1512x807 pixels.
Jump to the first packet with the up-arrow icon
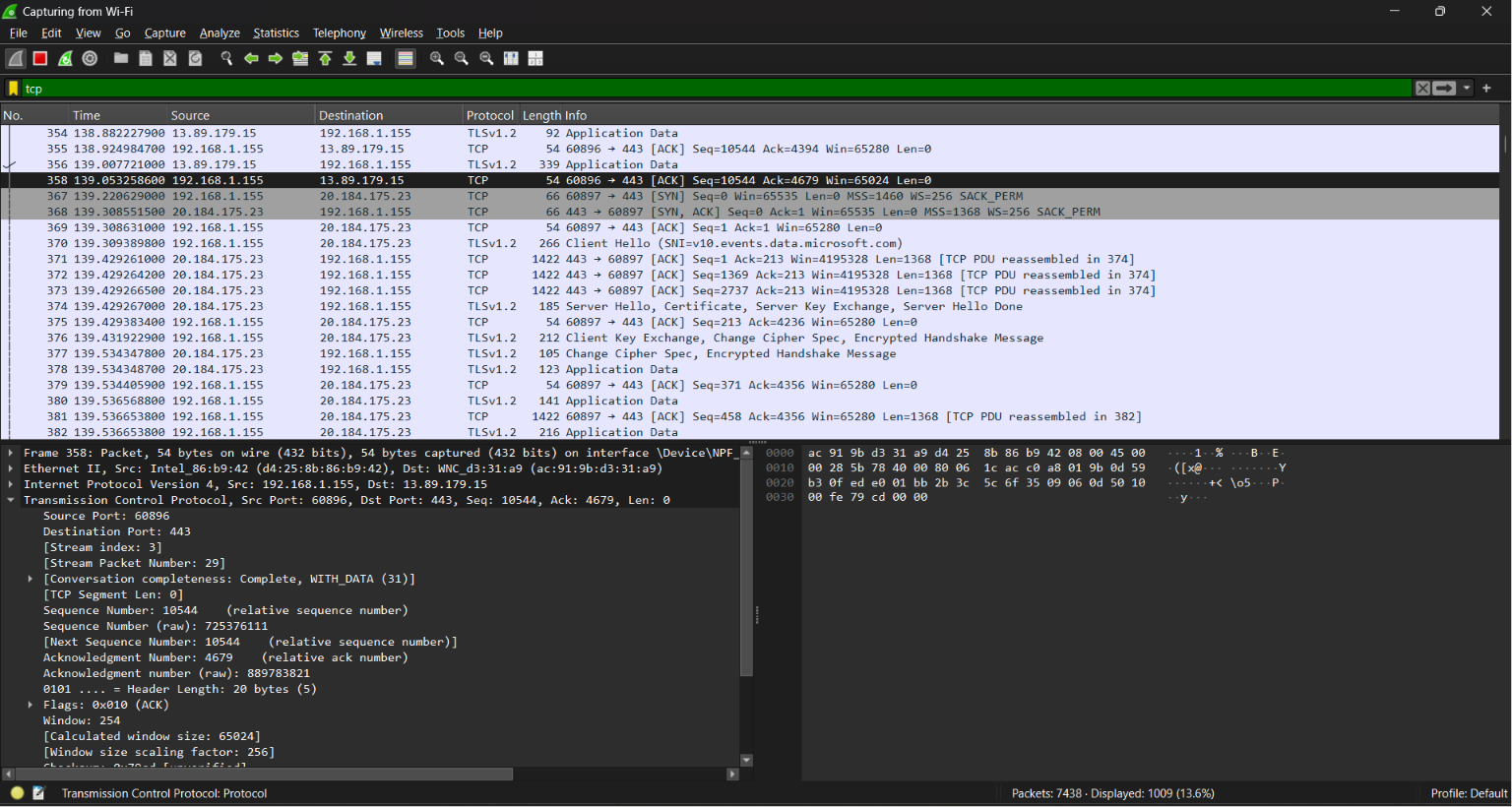click(x=325, y=59)
